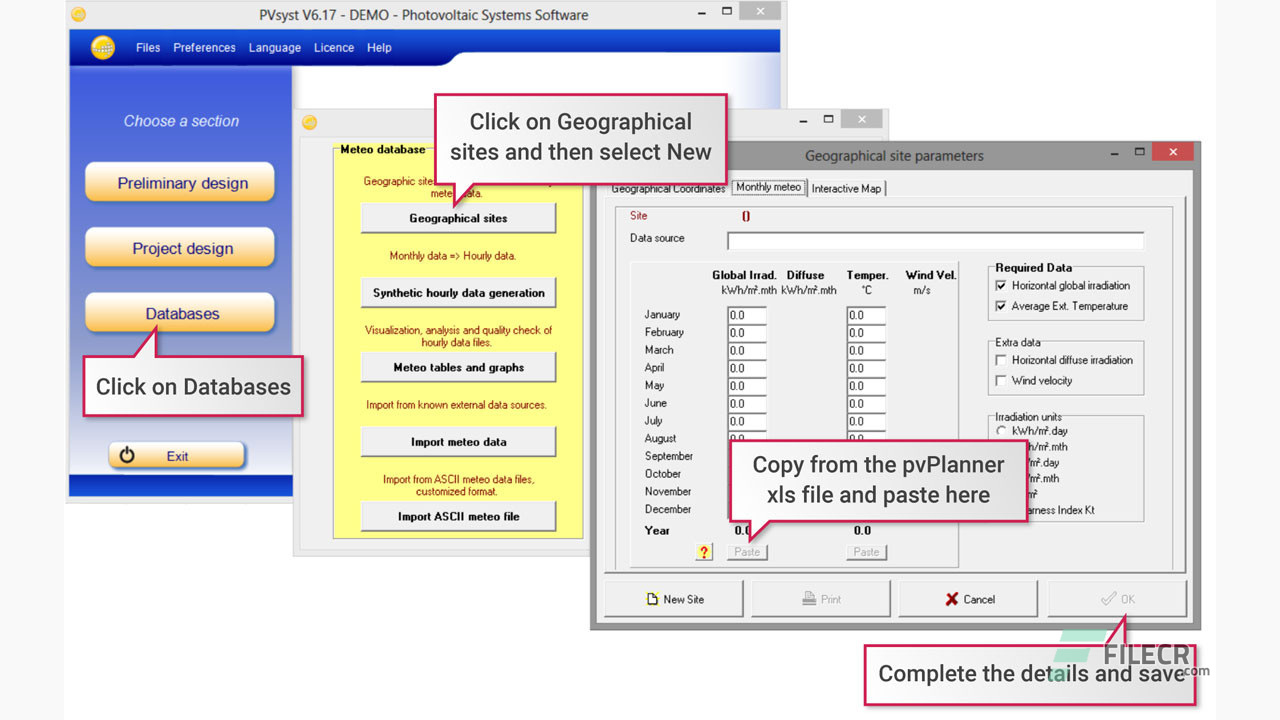The height and width of the screenshot is (720, 1280).
Task: Click the Project design button
Action: tap(182, 248)
